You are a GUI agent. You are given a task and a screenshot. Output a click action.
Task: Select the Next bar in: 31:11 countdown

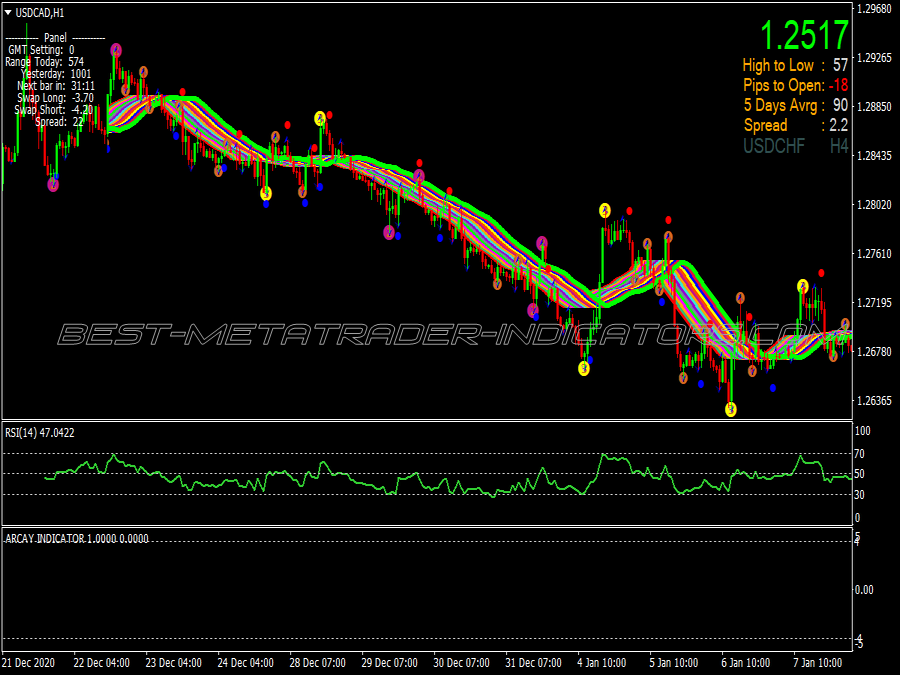point(56,86)
